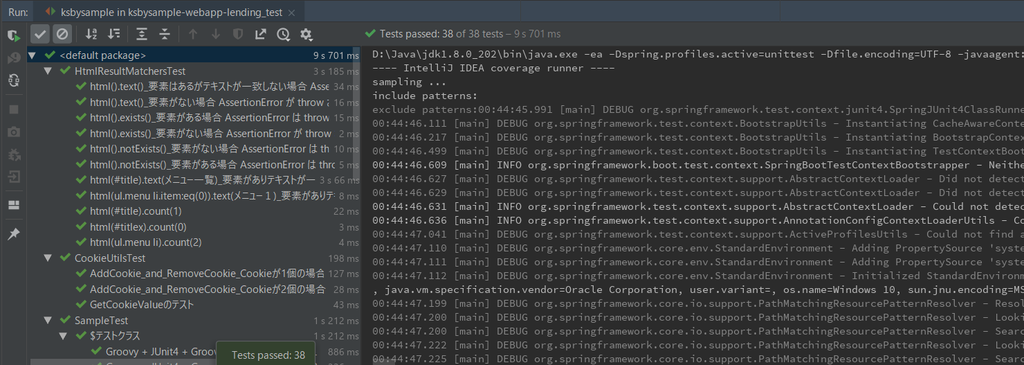Select test html(ul.menu li).count(2)
The height and width of the screenshot is (365, 1024).
[194, 243]
